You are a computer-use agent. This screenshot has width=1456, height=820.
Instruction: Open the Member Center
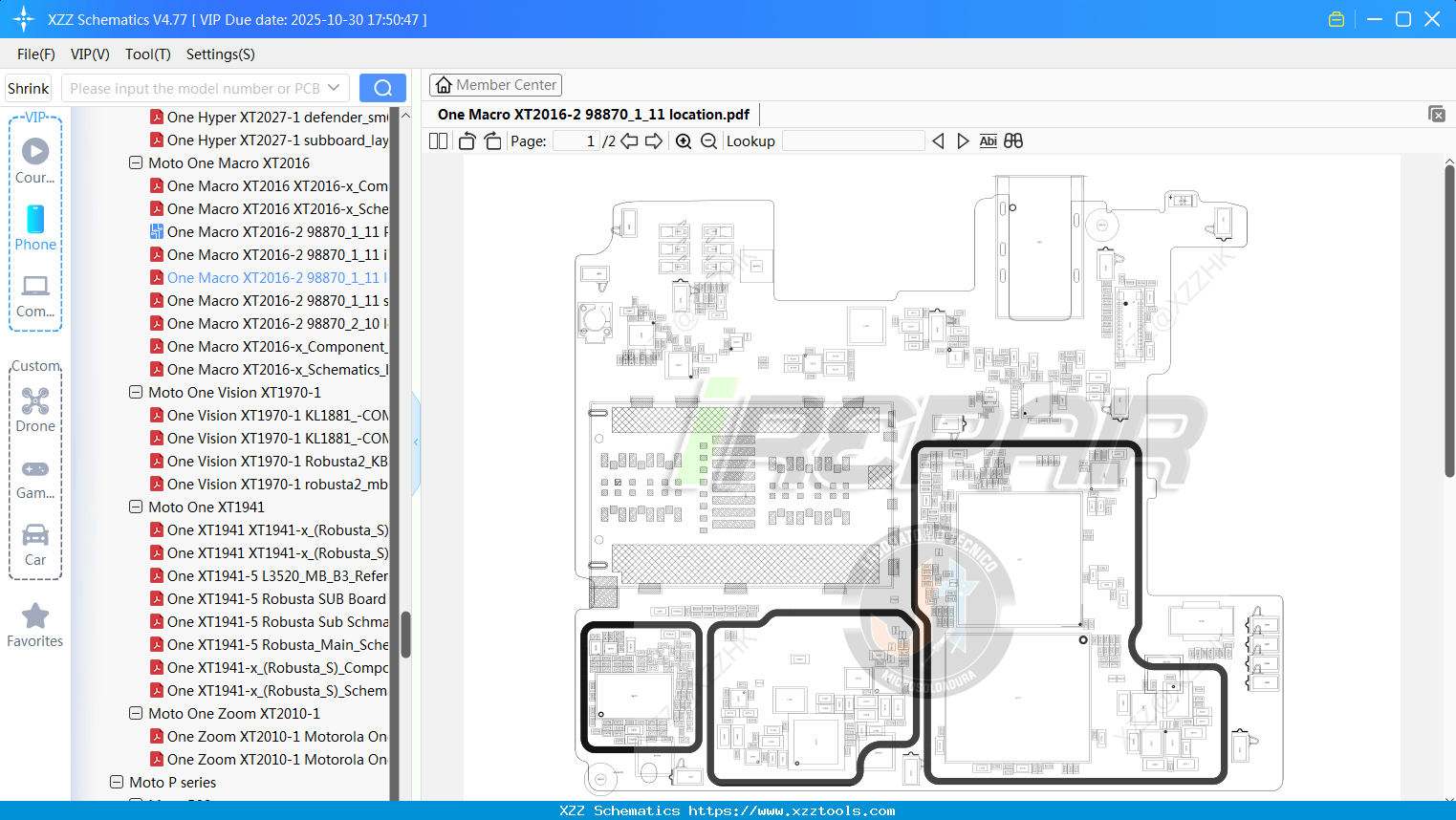495,85
